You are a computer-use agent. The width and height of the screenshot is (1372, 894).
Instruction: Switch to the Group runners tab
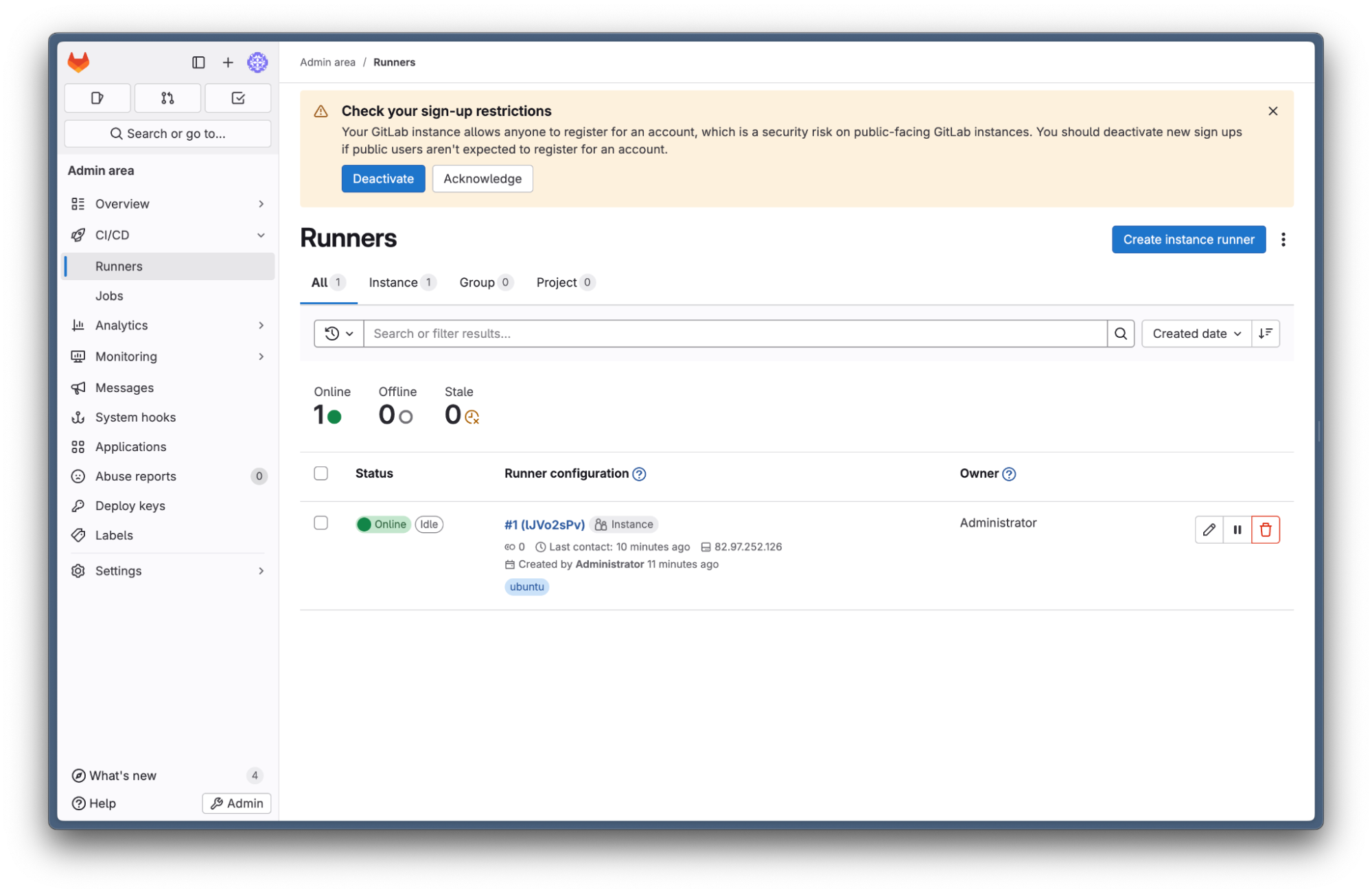click(485, 283)
